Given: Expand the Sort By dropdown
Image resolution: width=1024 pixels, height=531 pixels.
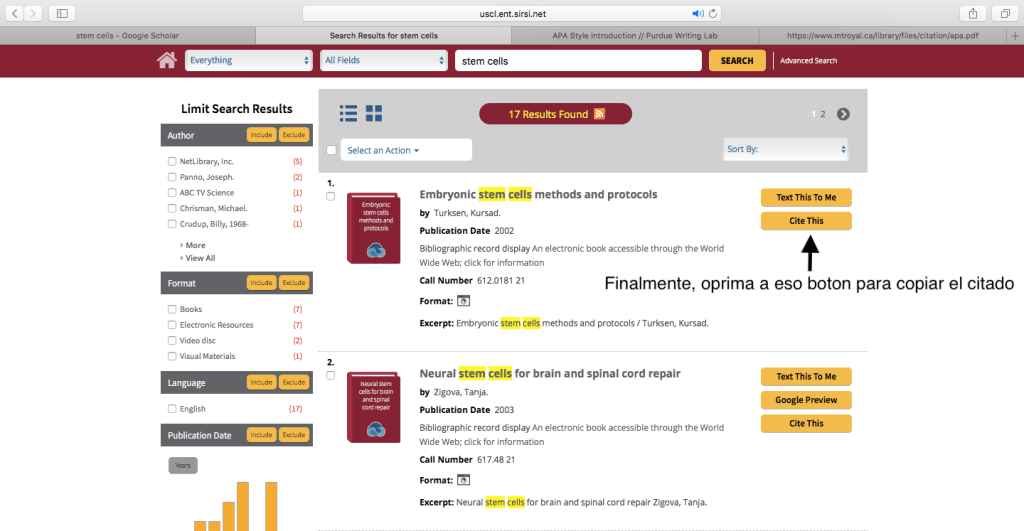Looking at the screenshot, I should pyautogui.click(x=785, y=149).
